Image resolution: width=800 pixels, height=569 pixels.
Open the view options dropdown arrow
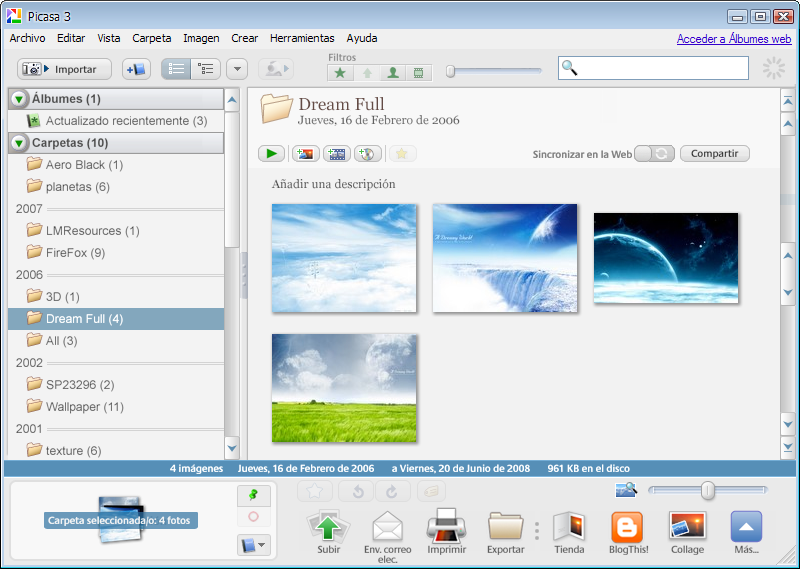[x=237, y=69]
